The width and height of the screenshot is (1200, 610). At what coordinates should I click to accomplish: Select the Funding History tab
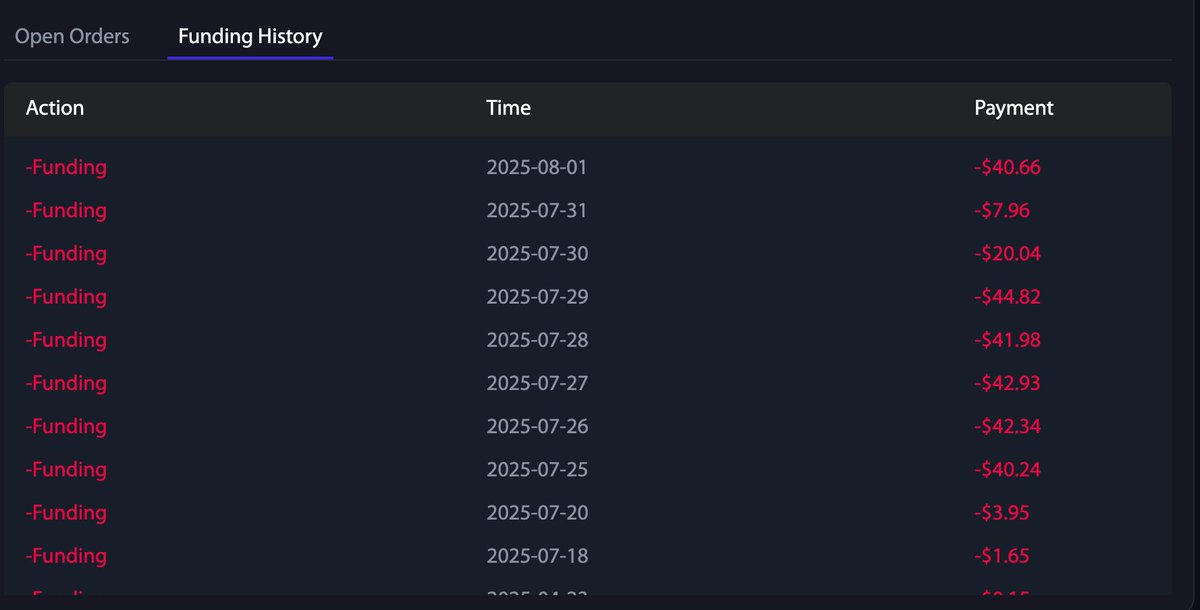point(250,37)
